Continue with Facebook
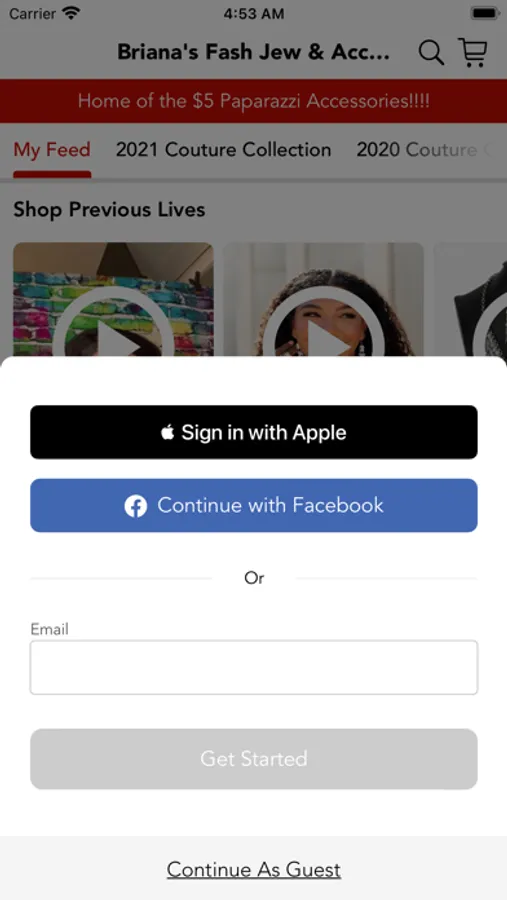The height and width of the screenshot is (900, 507). click(x=254, y=506)
